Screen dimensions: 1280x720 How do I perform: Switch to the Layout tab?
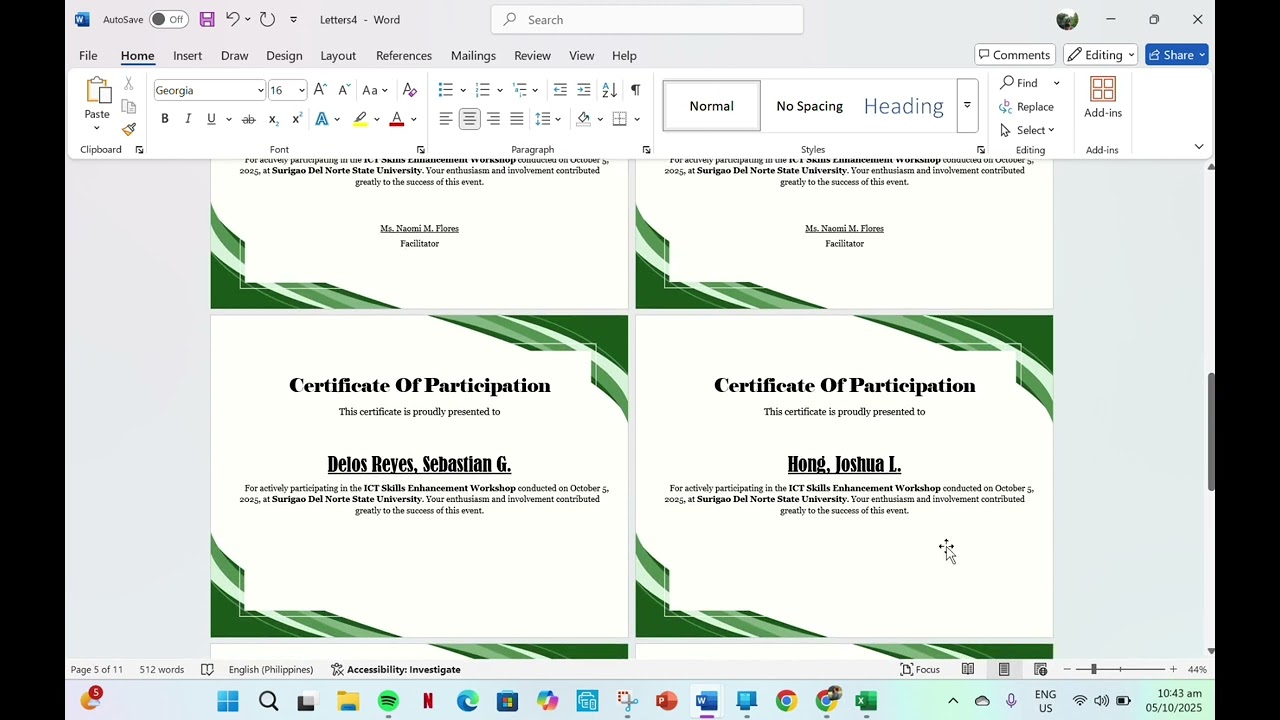pos(338,56)
